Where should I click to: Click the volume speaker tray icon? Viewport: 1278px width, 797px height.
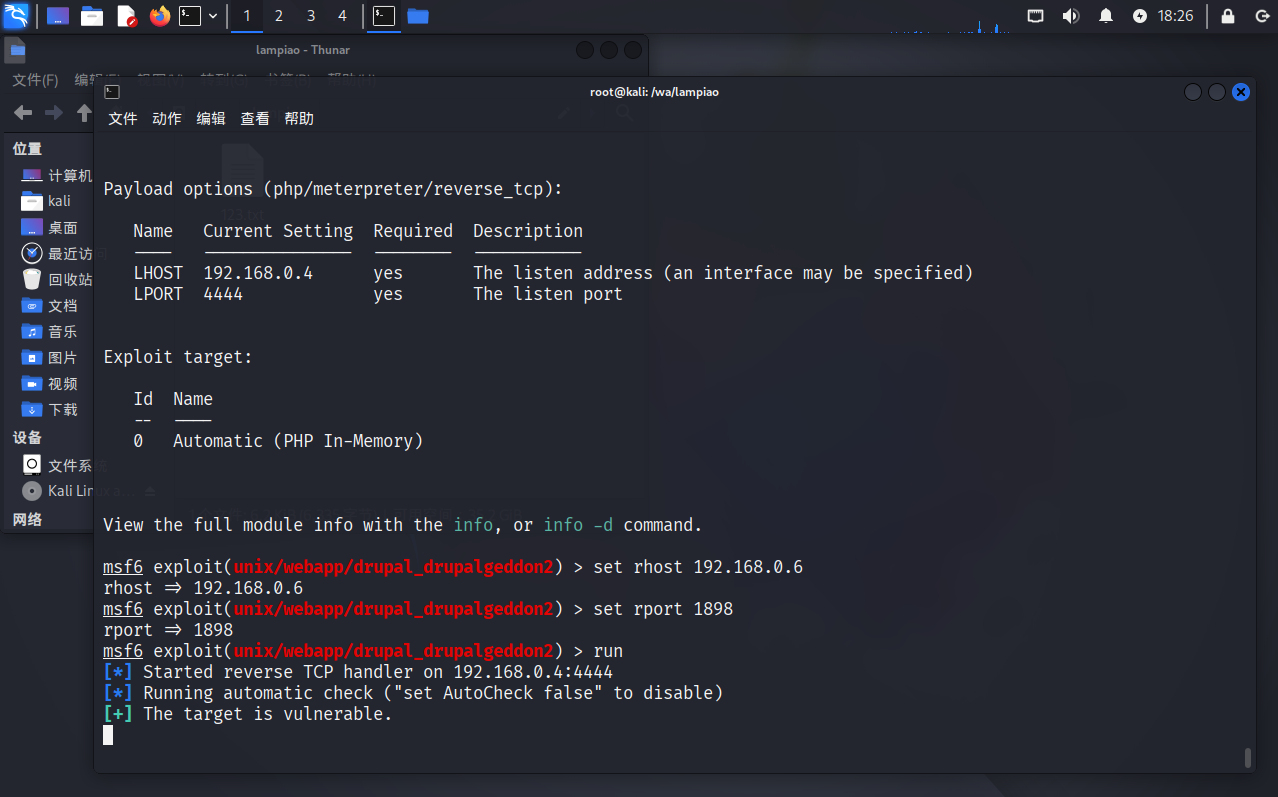click(1070, 16)
